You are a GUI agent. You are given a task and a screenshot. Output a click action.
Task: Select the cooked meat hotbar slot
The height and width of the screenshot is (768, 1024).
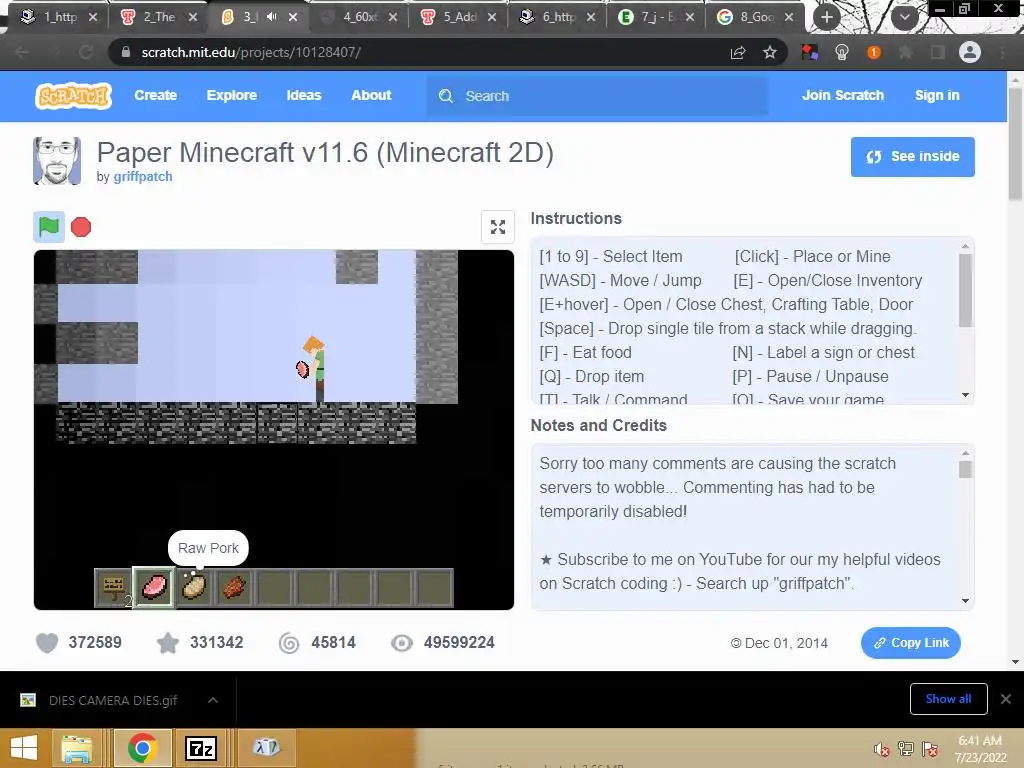(234, 587)
